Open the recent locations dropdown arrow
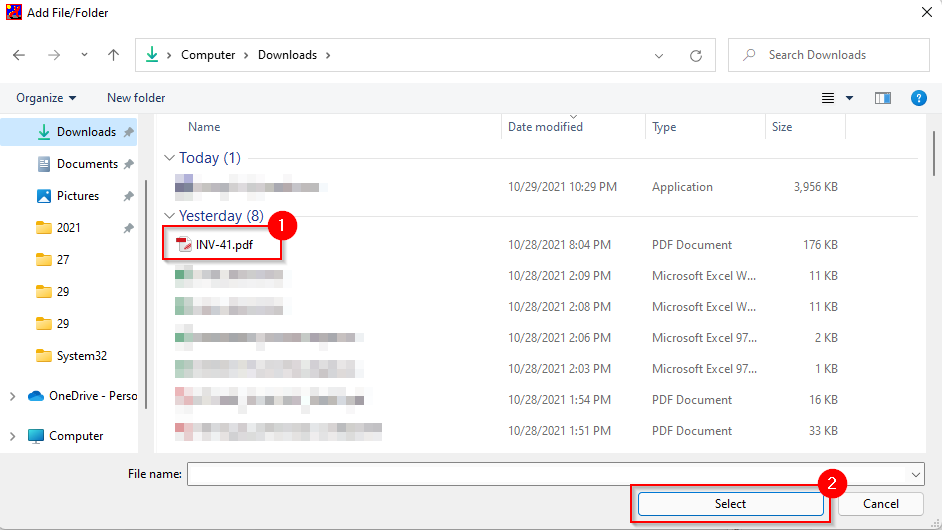 84,56
